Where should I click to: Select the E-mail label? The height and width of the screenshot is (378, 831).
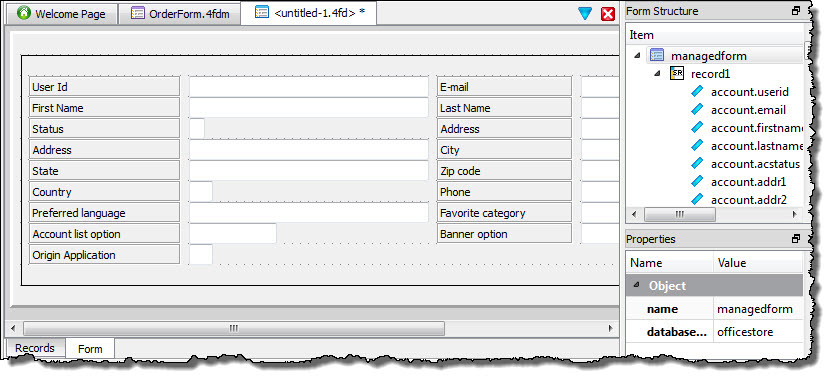pos(504,86)
